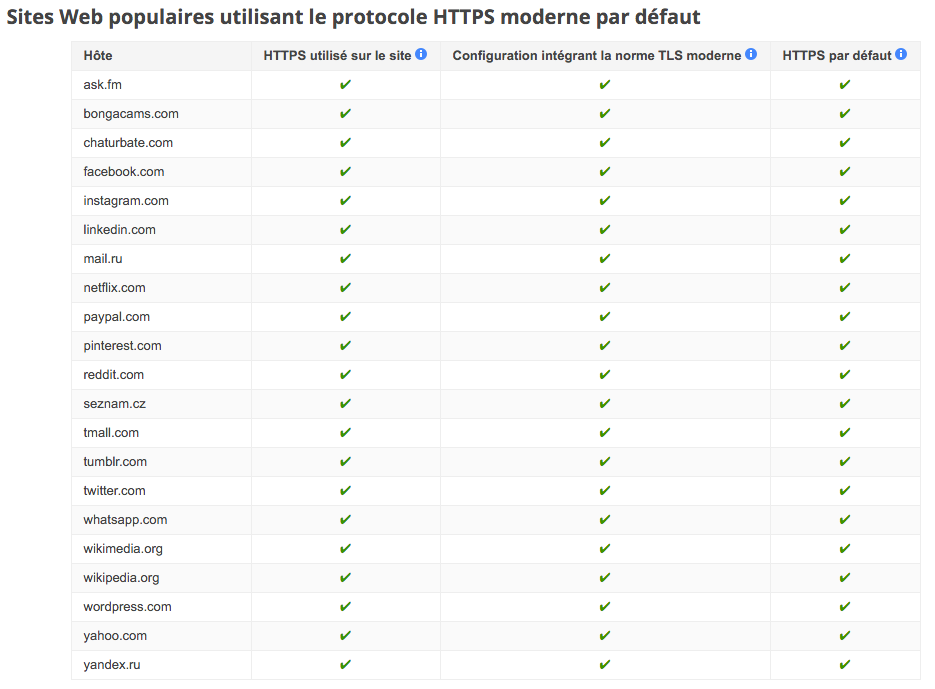Click facebook.com's HTTPS par défaut checkmark
The height and width of the screenshot is (689, 935).
tap(845, 172)
